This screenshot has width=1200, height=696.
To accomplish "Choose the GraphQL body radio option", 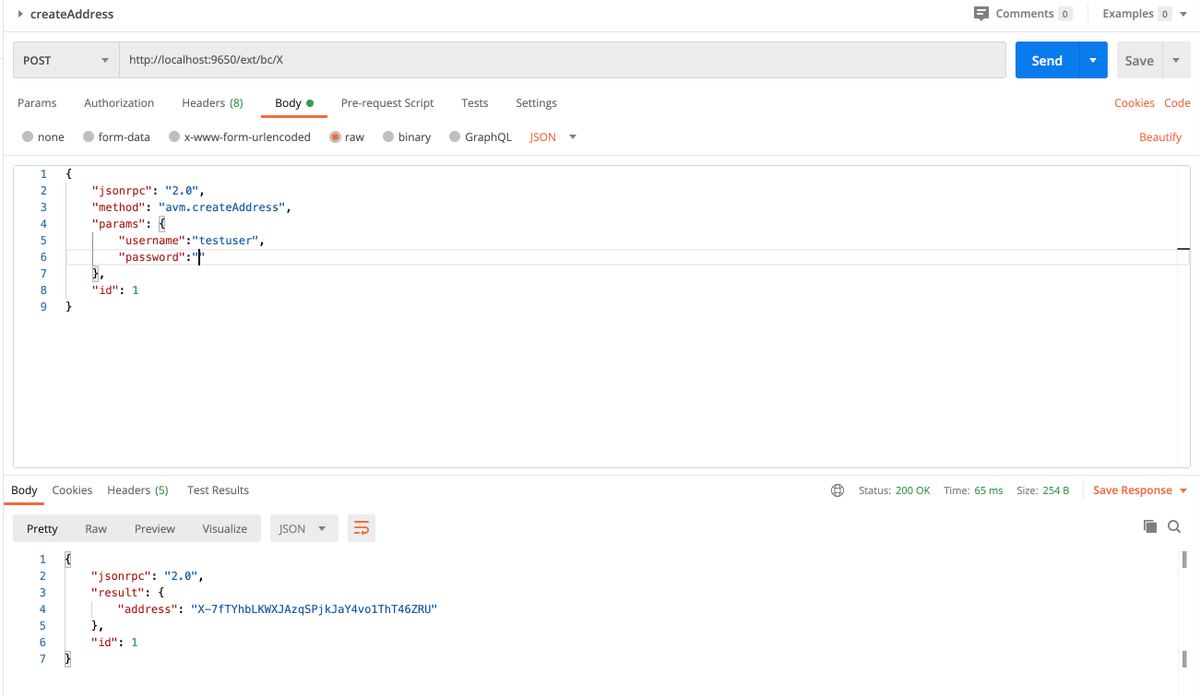I will click(456, 137).
